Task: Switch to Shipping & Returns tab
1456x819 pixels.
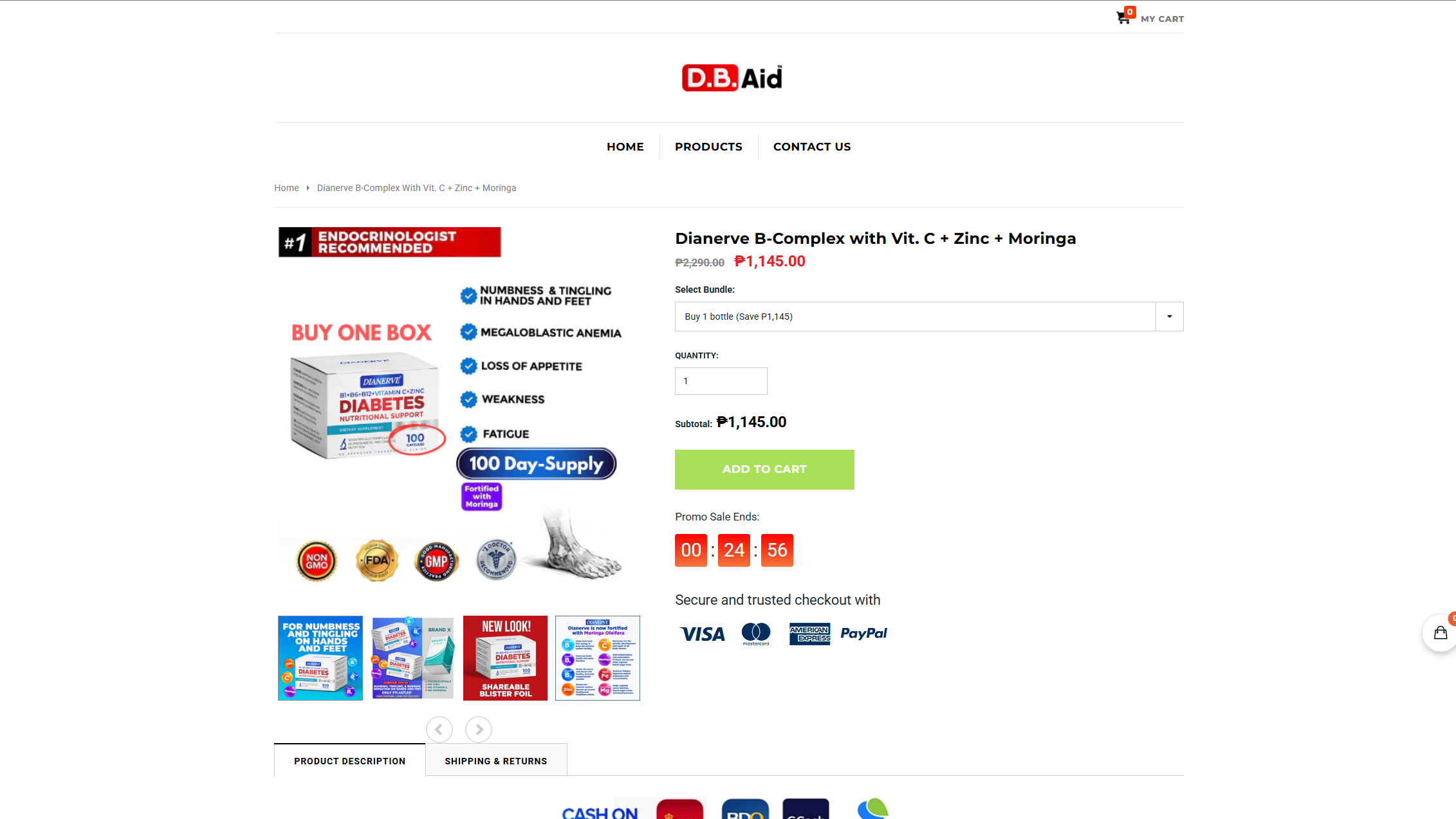Action: [496, 760]
